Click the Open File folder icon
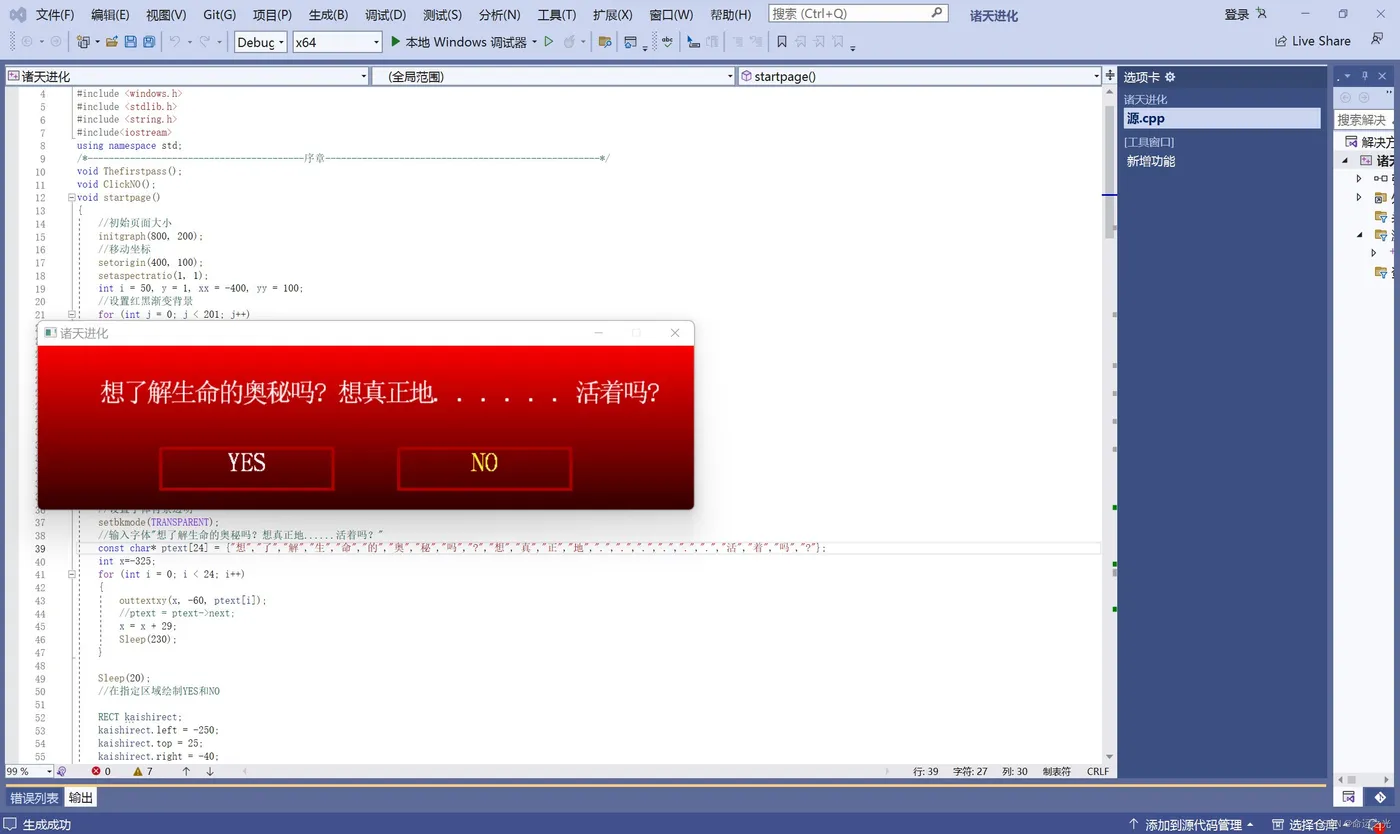 coord(112,42)
